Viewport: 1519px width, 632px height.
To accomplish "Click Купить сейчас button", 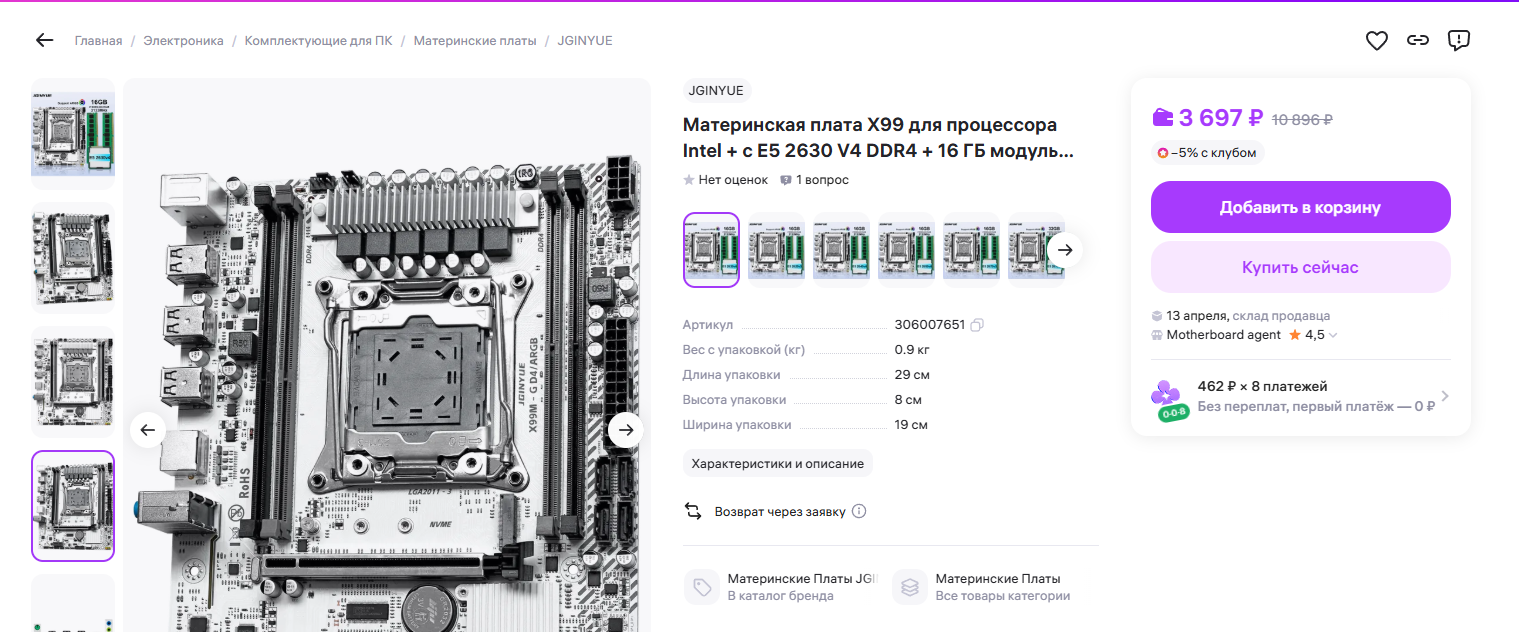I will pos(1300,267).
